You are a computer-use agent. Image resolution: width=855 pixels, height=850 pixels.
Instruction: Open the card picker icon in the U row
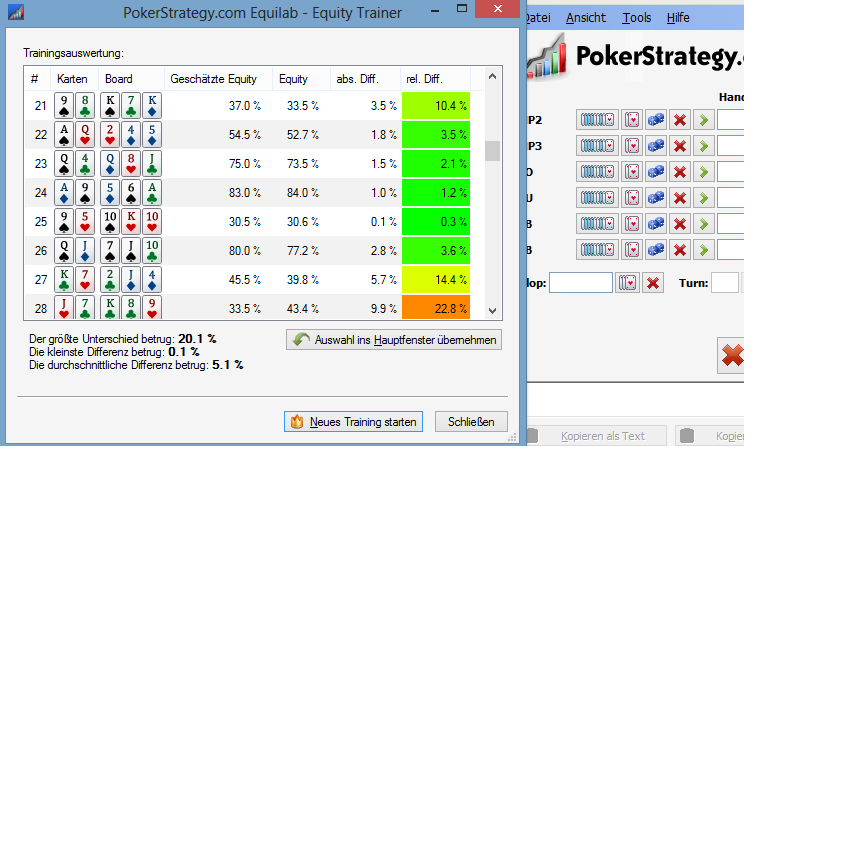click(632, 197)
